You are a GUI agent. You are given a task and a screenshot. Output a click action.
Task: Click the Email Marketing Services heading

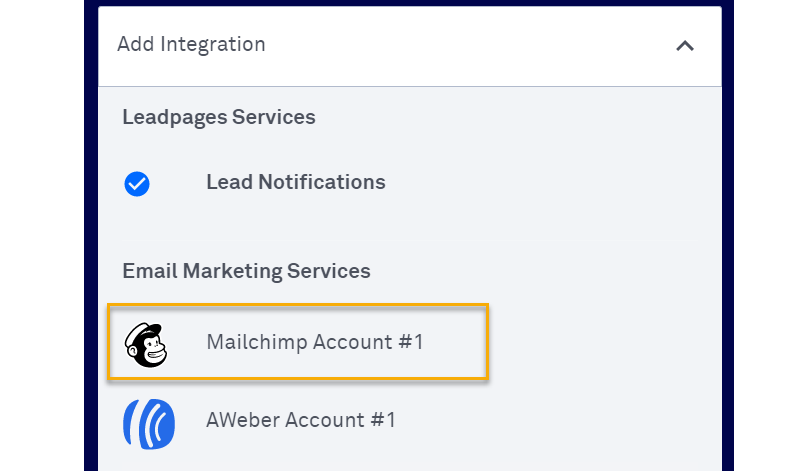tap(246, 271)
